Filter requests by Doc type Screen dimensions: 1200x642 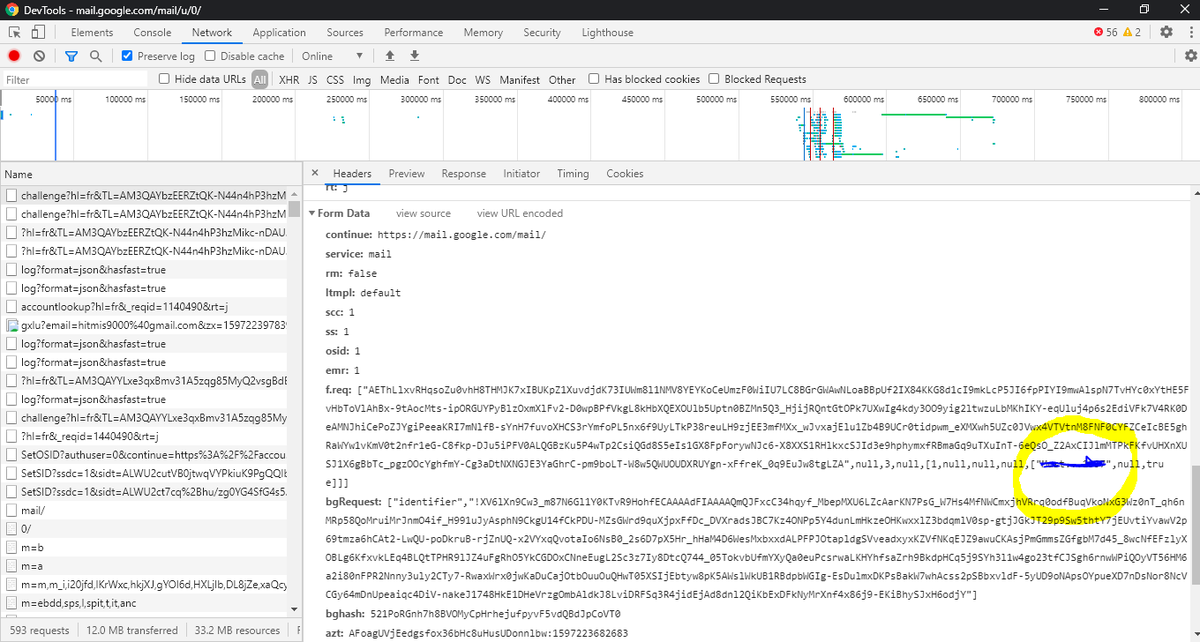pos(457,79)
